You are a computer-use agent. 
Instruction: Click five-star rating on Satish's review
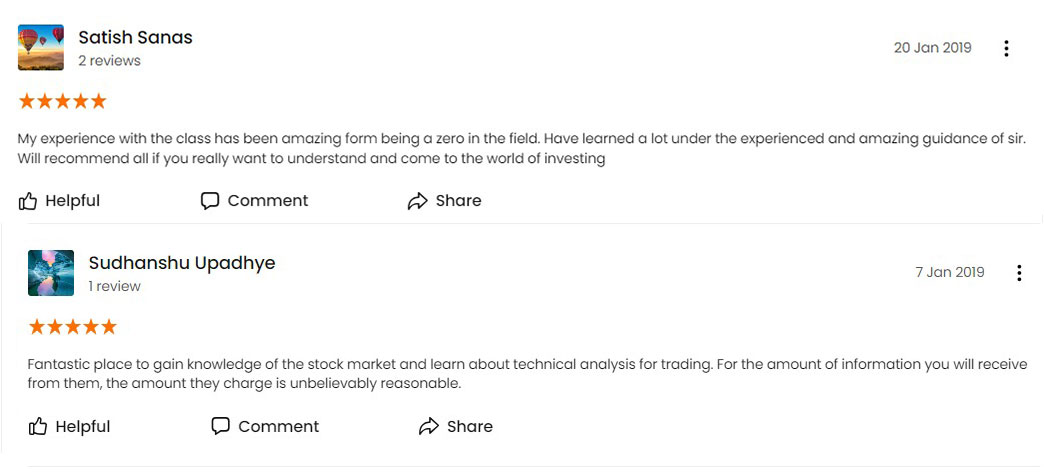[63, 101]
